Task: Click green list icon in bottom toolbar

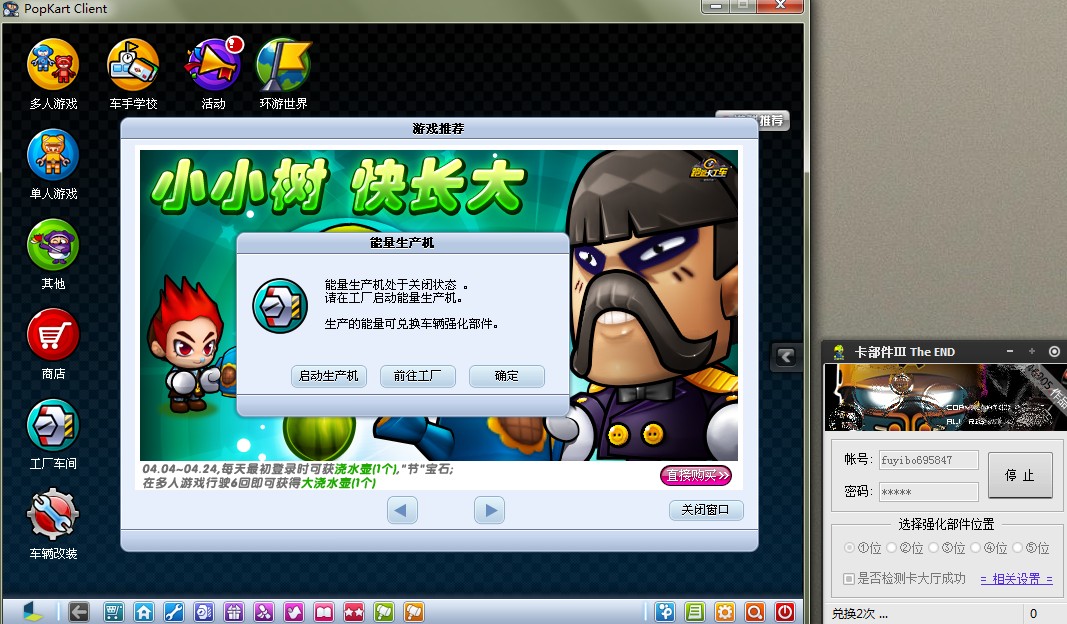Action: (x=695, y=612)
